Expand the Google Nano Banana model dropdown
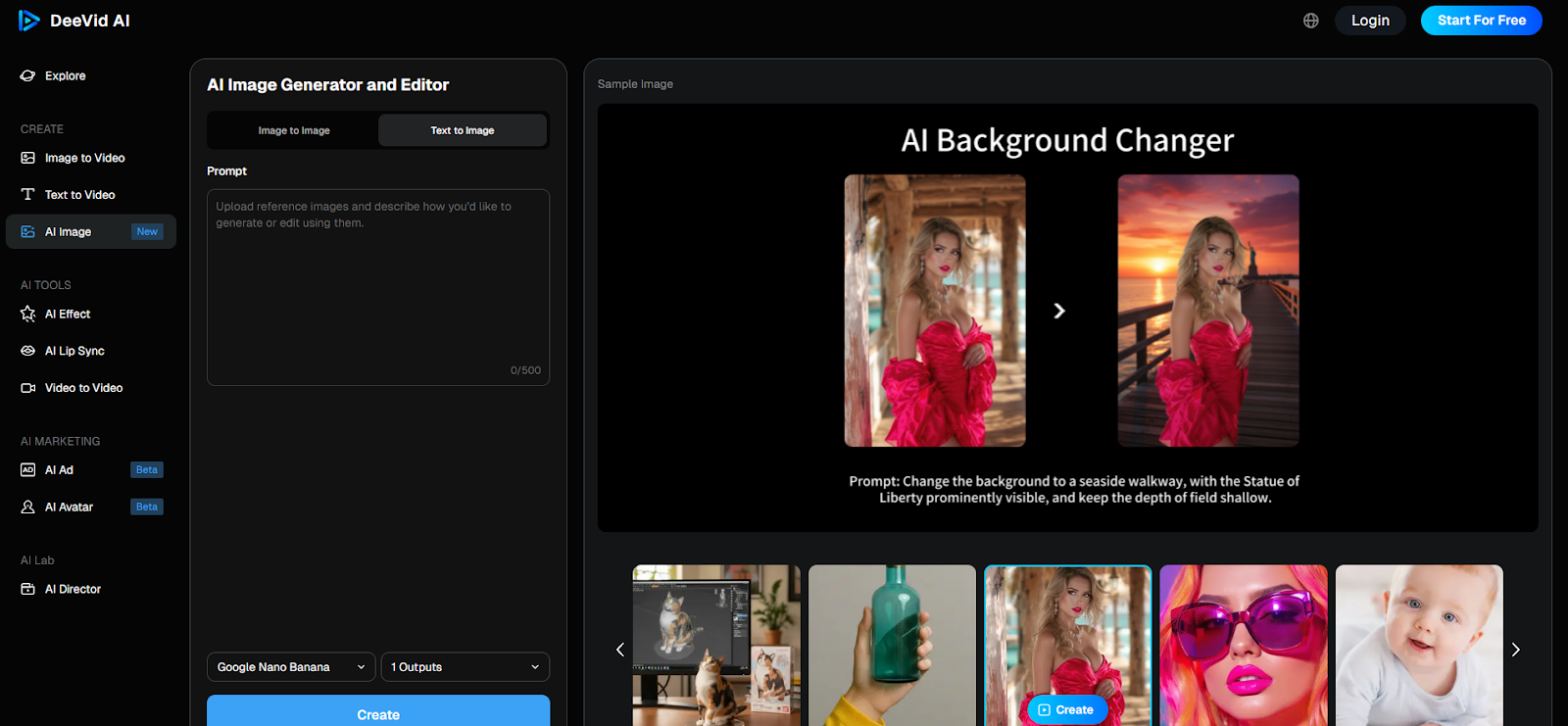The image size is (1568, 726). pyautogui.click(x=291, y=667)
